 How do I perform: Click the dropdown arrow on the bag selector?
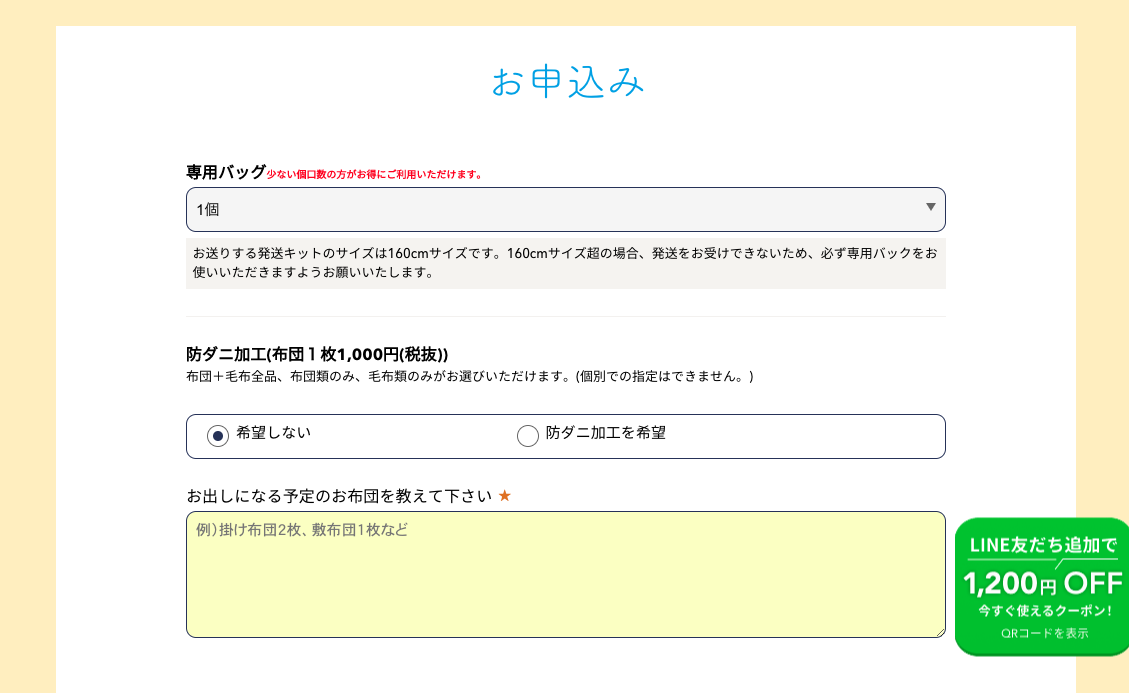[x=929, y=209]
